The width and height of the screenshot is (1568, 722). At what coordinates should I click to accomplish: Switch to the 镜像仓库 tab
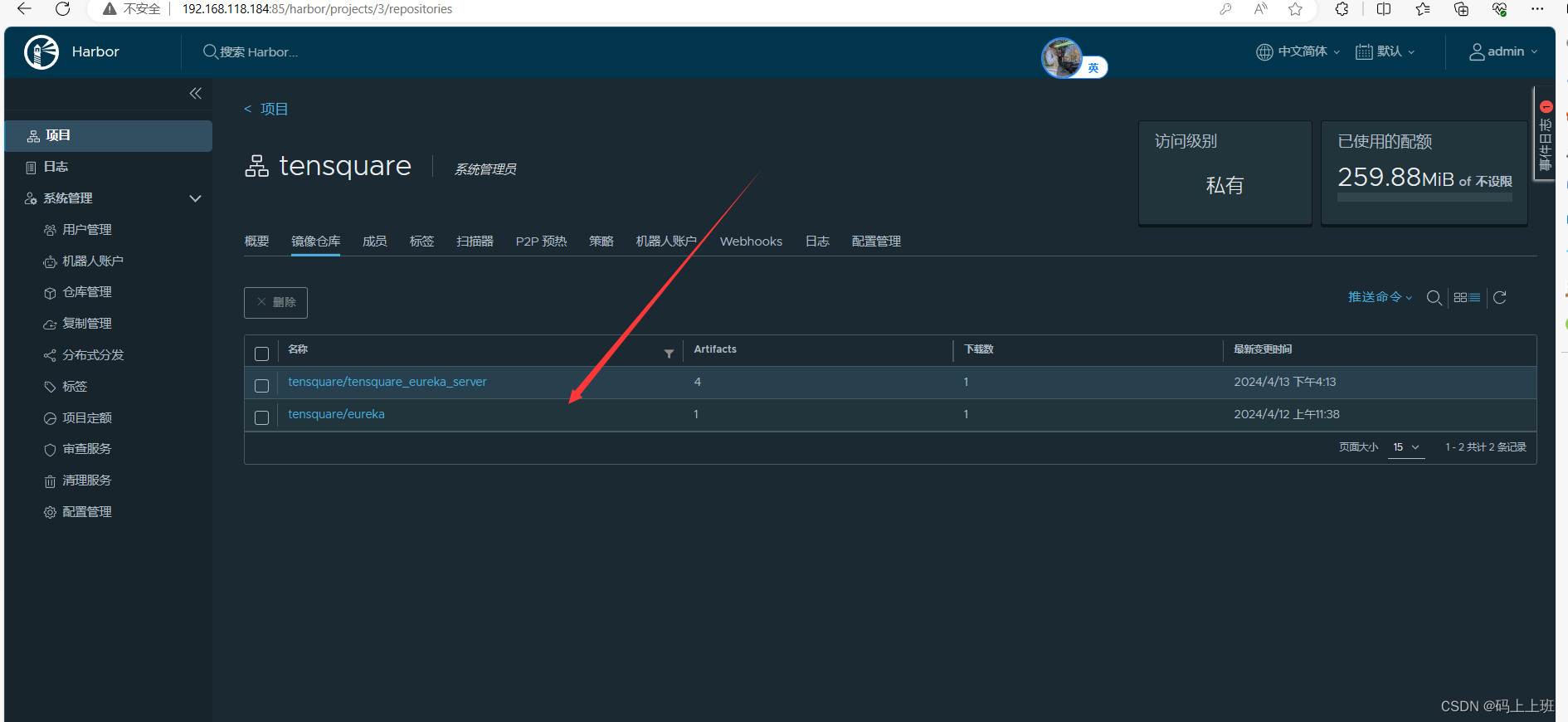coord(316,241)
